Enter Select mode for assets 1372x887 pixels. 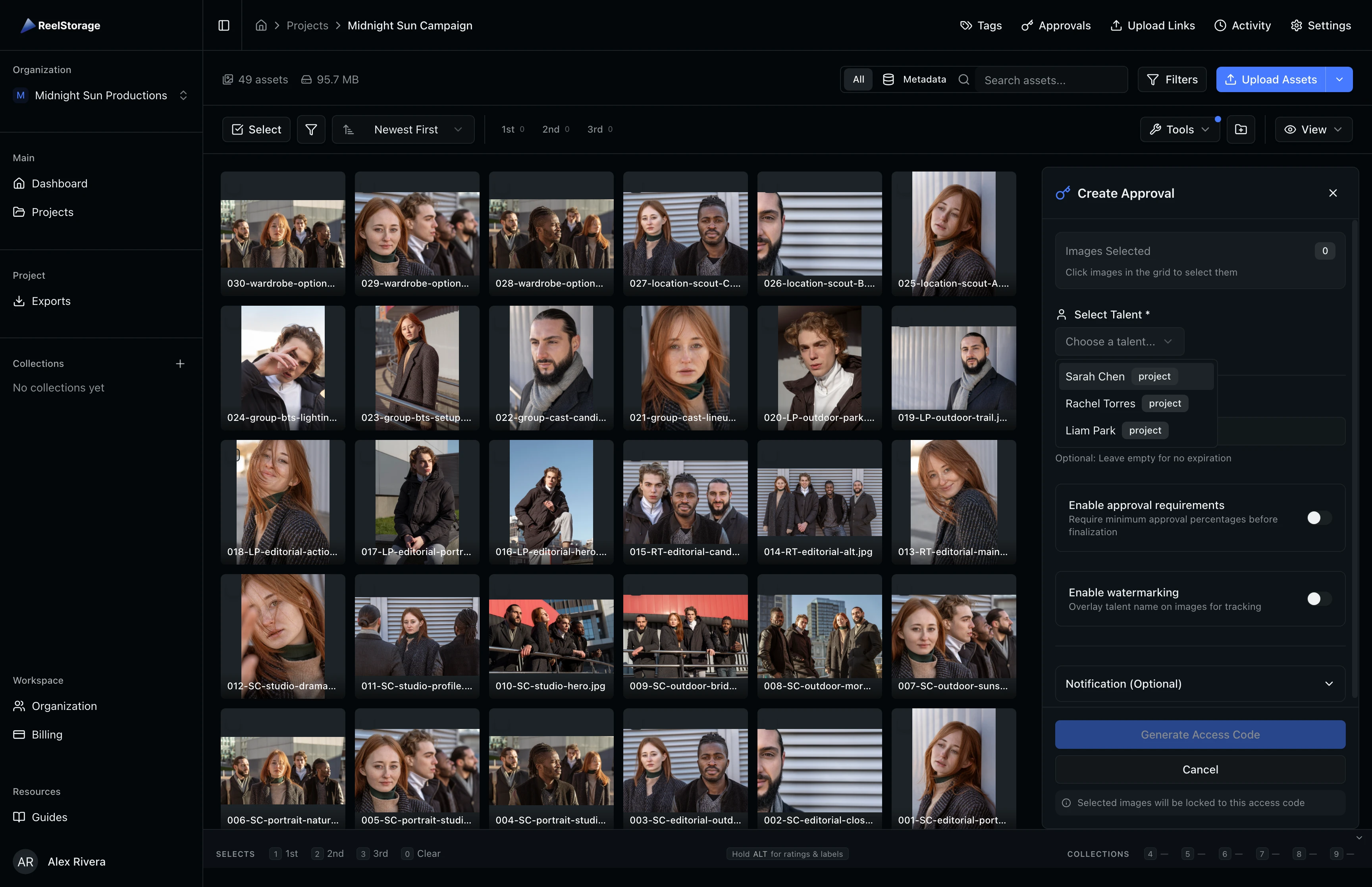pyautogui.click(x=256, y=129)
